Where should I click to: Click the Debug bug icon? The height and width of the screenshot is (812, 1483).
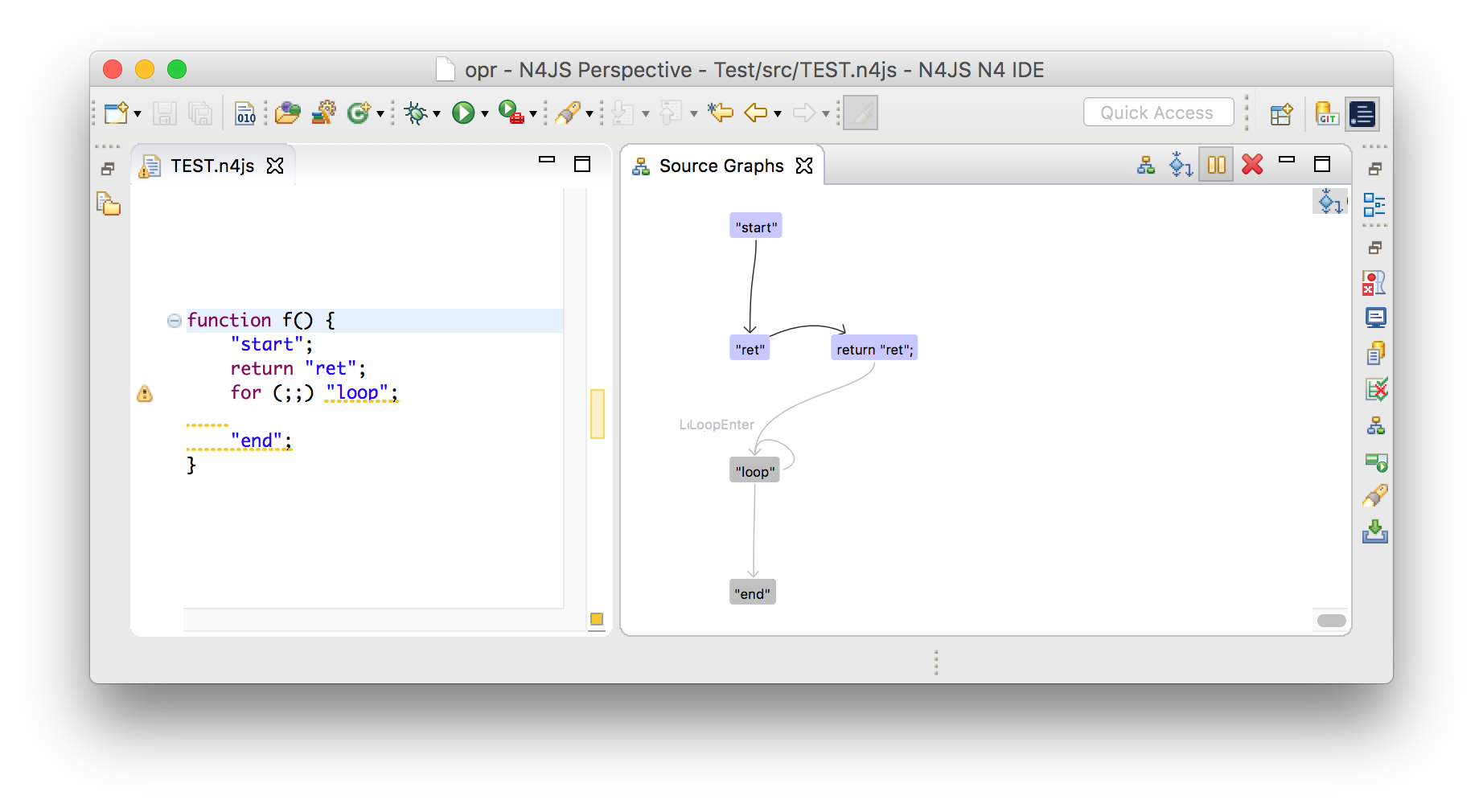[x=416, y=113]
